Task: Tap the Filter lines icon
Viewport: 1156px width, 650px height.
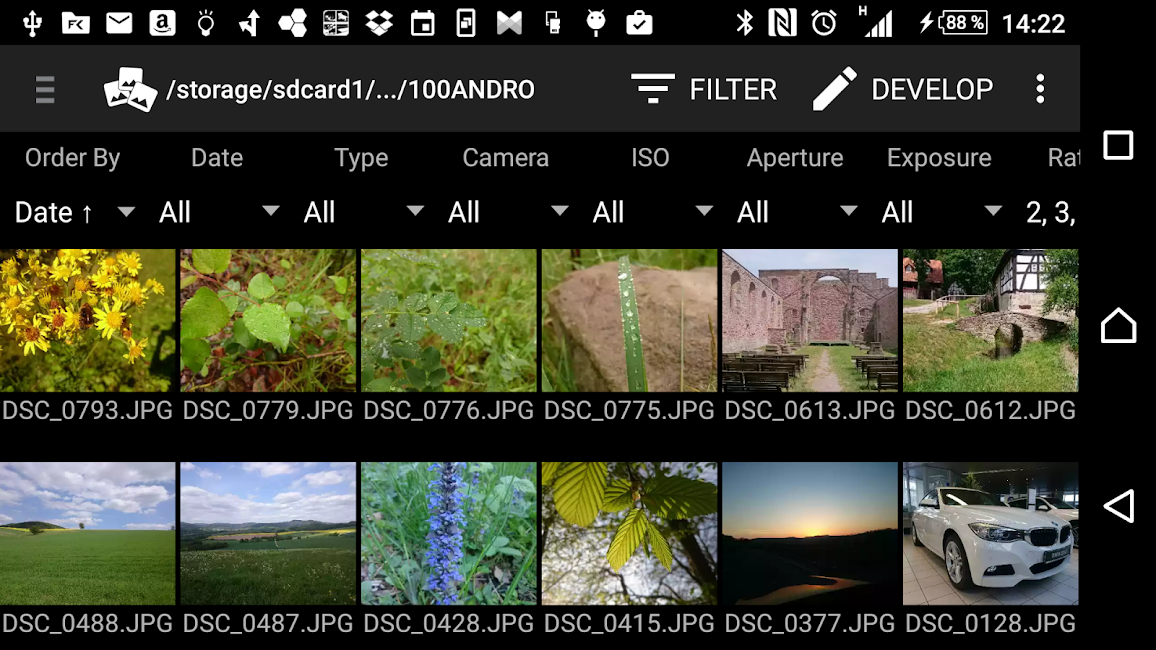Action: tap(653, 90)
